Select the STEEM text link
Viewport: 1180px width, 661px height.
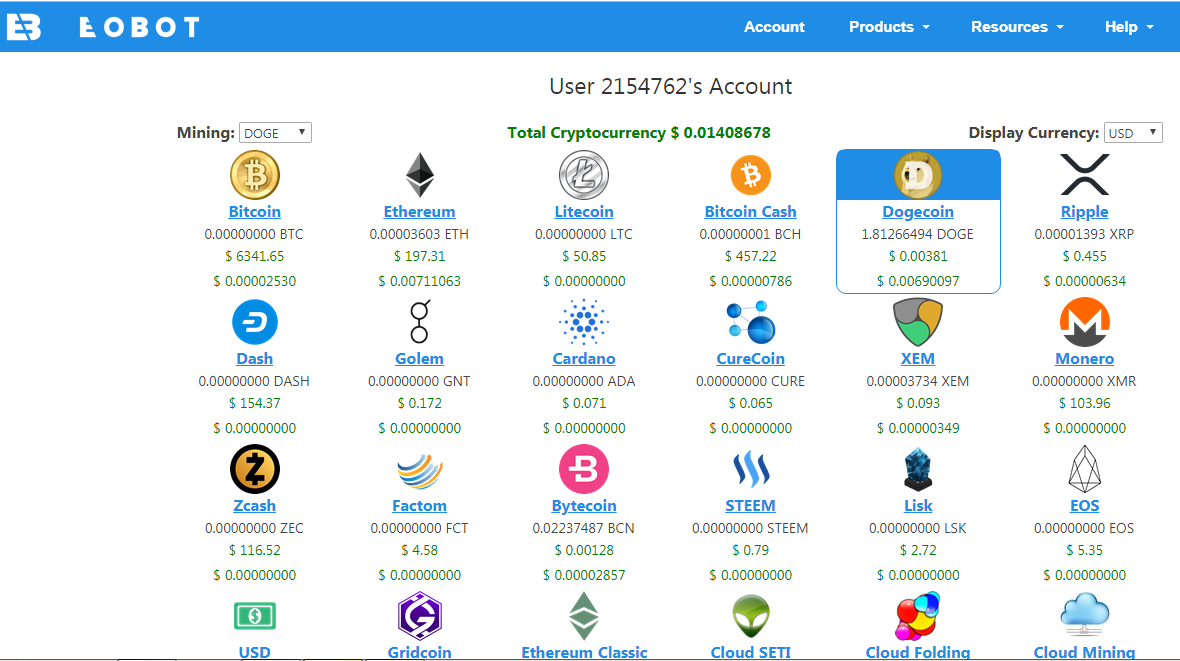(750, 505)
